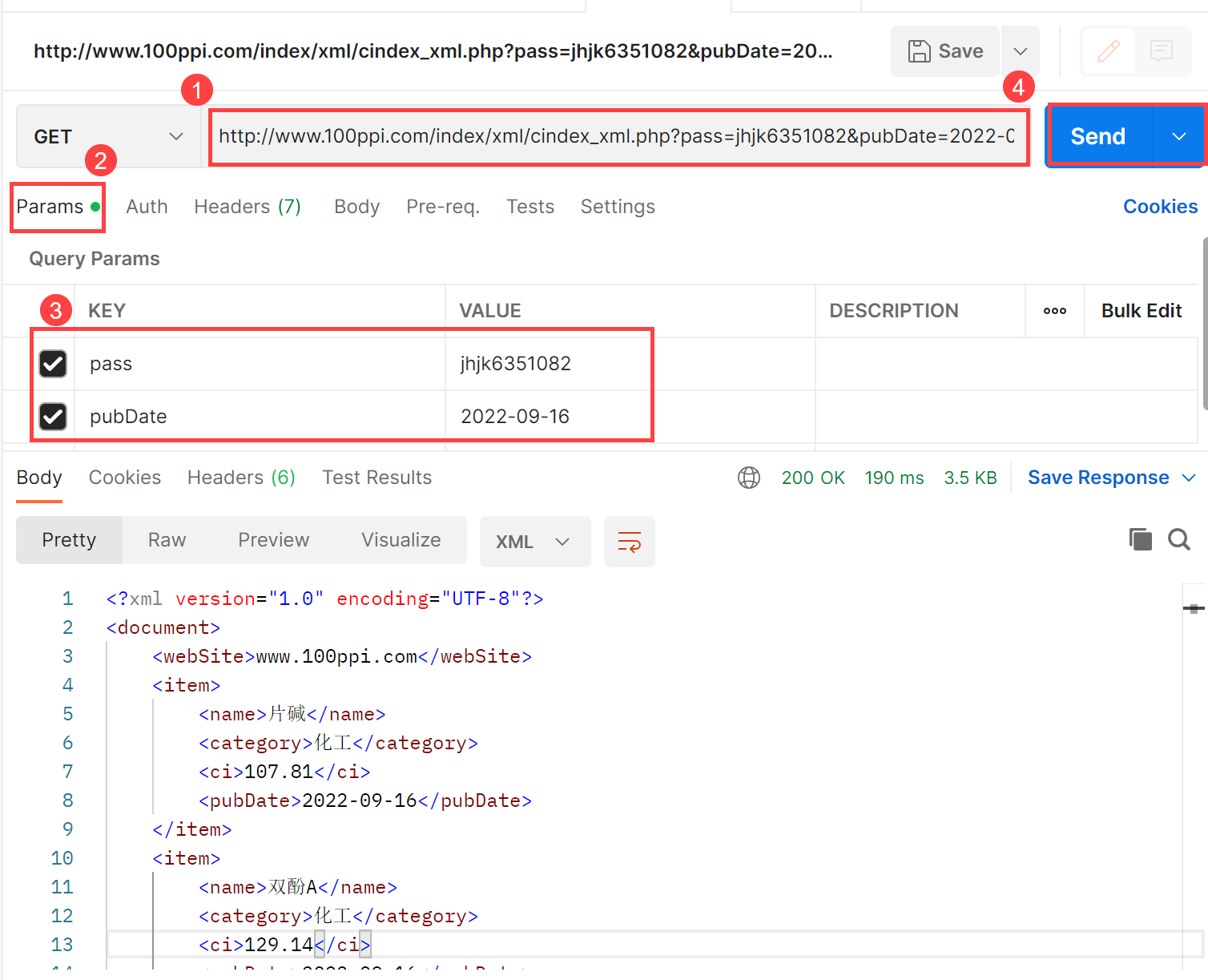
Task: Uncheck the pubDate parameter checkbox
Action: point(53,417)
